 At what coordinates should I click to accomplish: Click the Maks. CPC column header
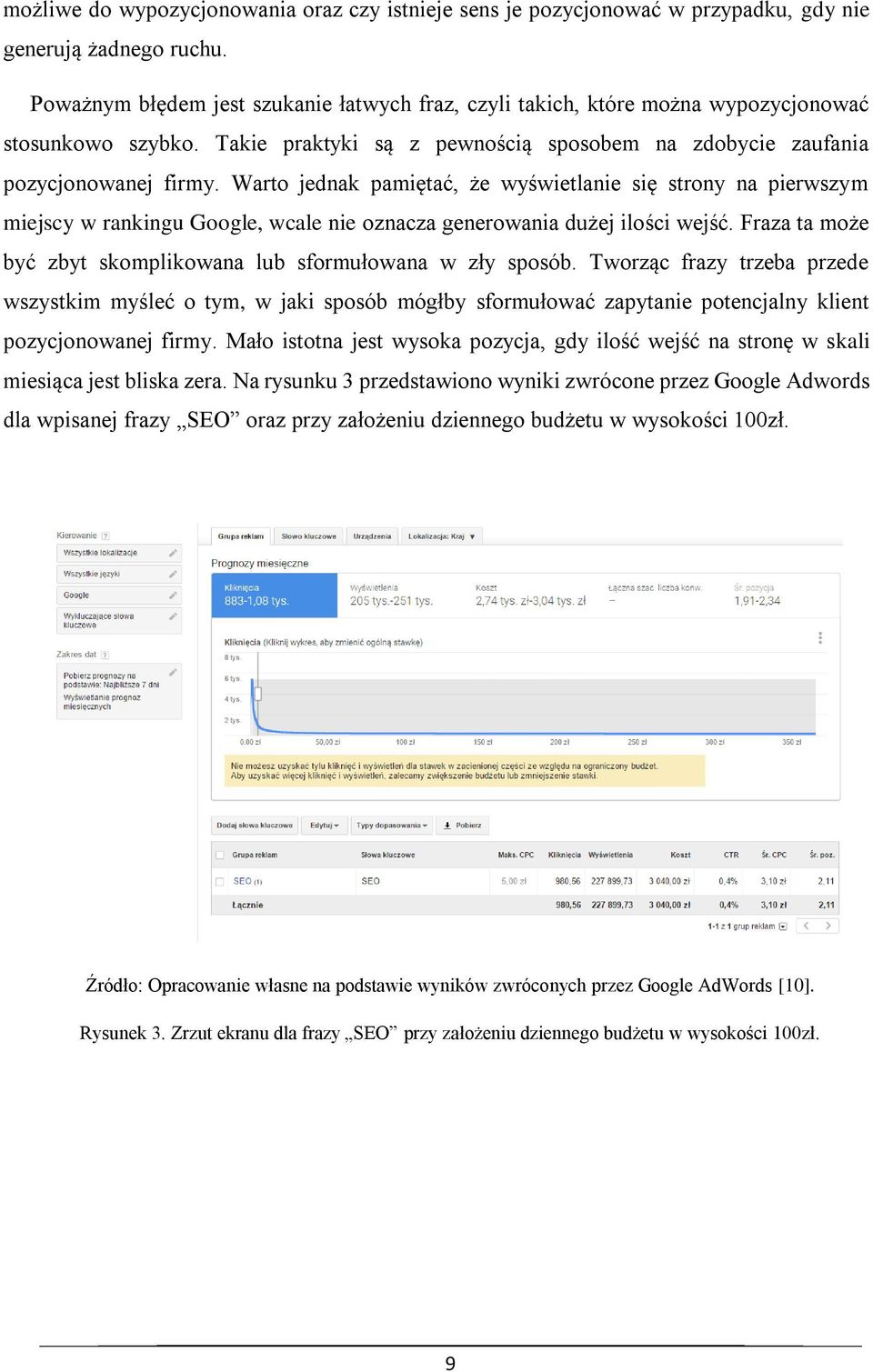516,855
